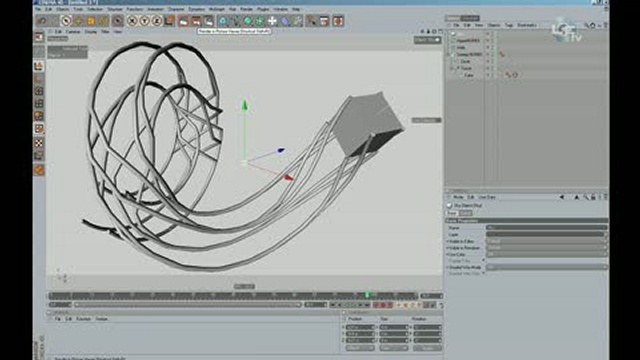Toggle the X axis lock
640x360 pixels.
coord(132,21)
